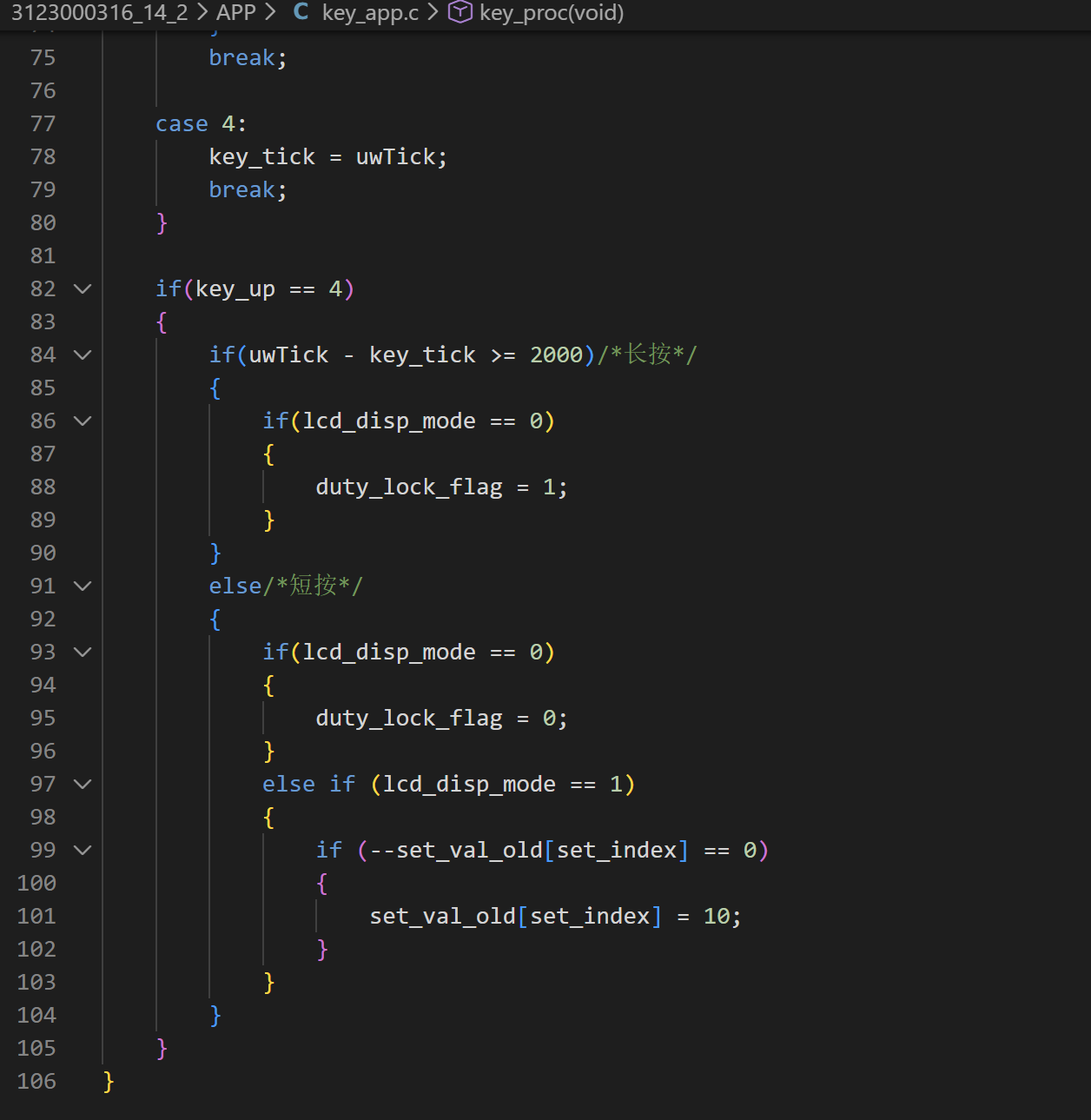Collapse the set_val_old if block at line 99

pos(83,850)
